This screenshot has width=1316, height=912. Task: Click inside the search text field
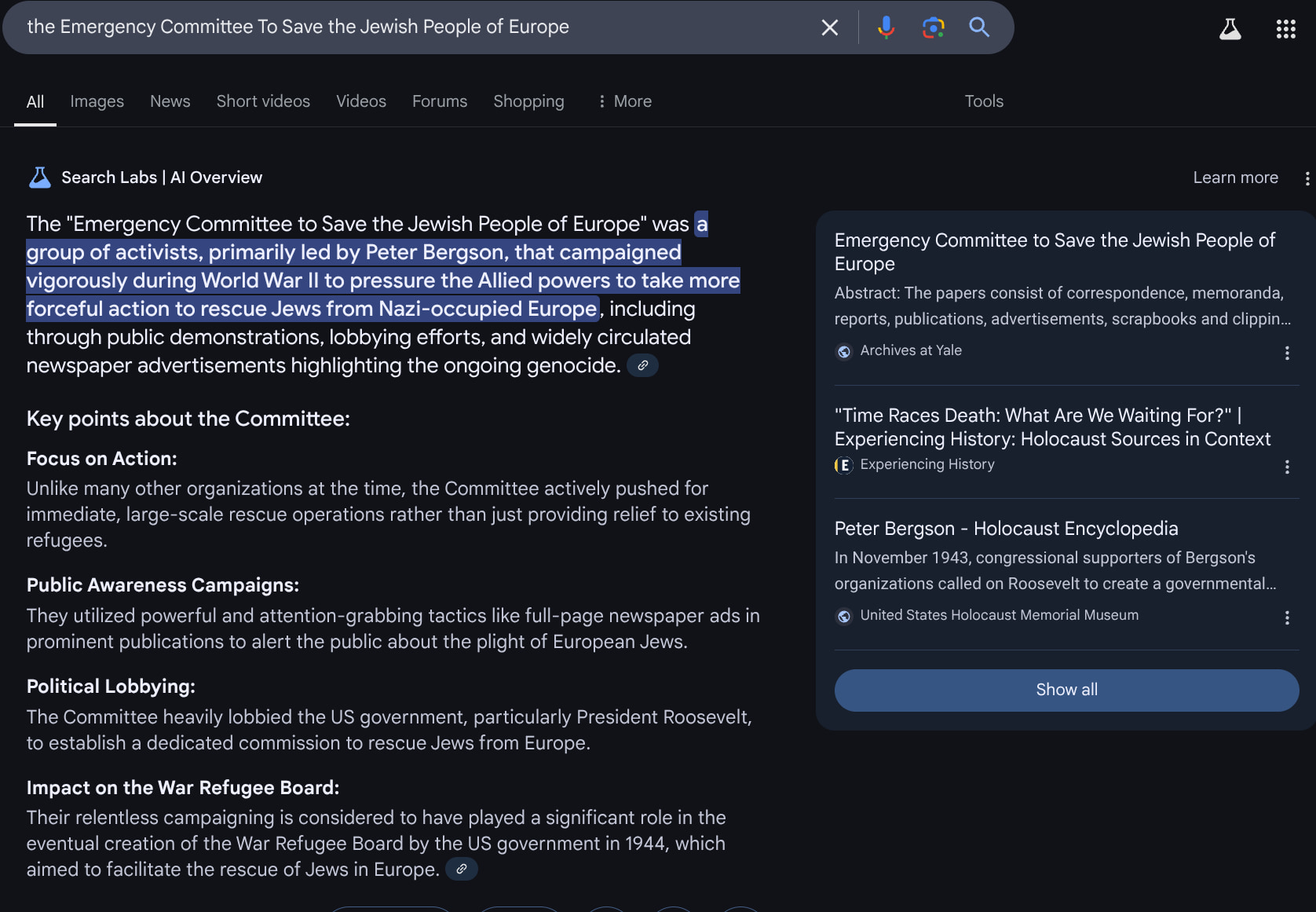(393, 27)
